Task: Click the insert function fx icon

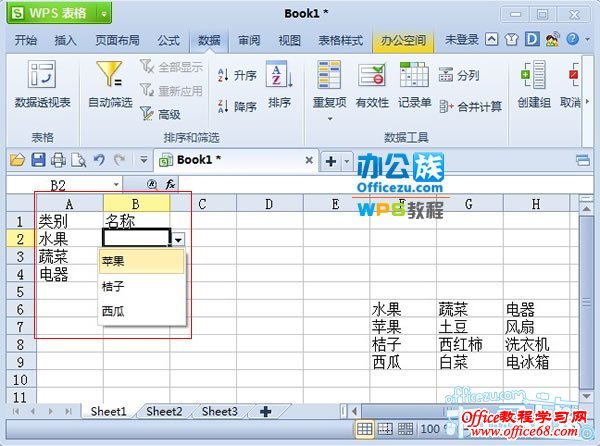Action: tap(170, 185)
